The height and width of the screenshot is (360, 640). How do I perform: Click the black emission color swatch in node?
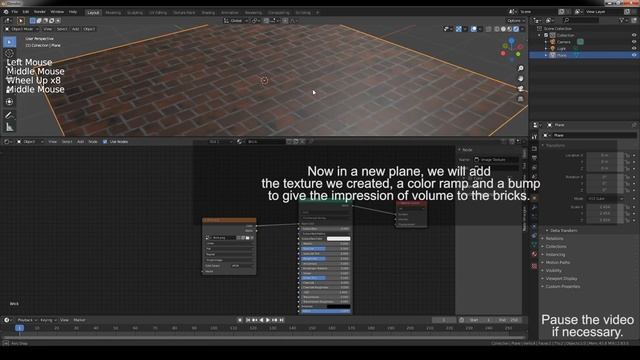(338, 307)
